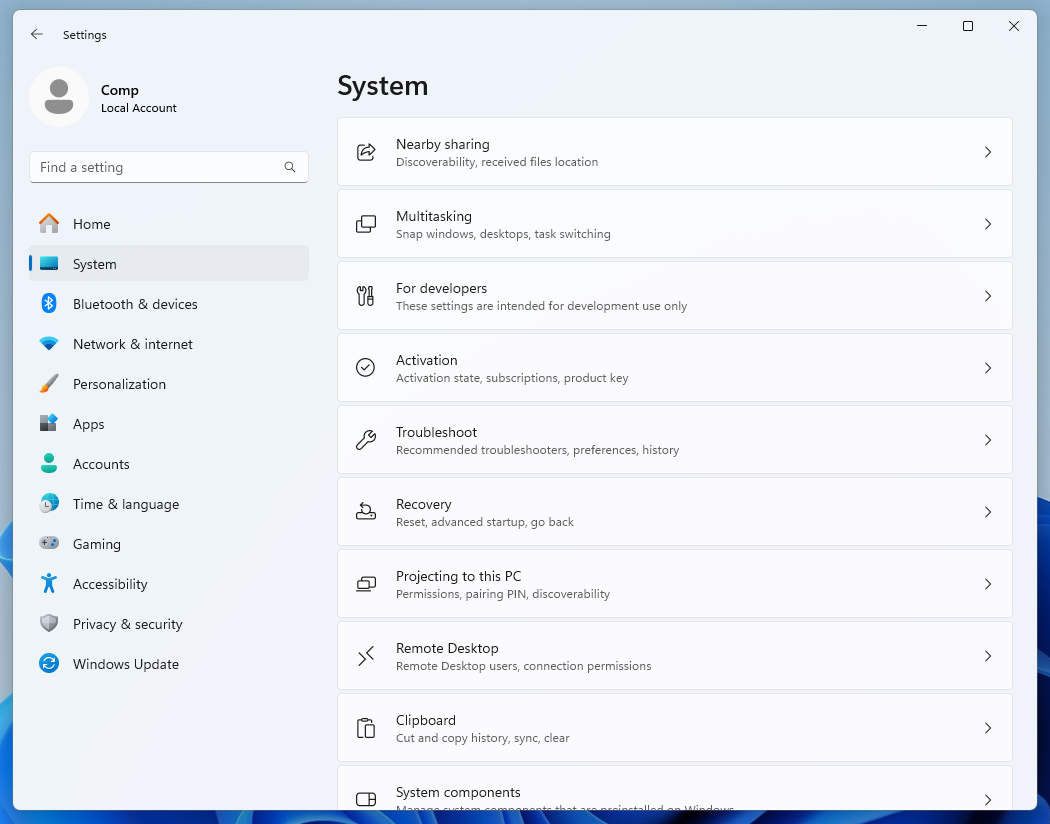Click the Network wifi icon in sidebar

click(49, 343)
